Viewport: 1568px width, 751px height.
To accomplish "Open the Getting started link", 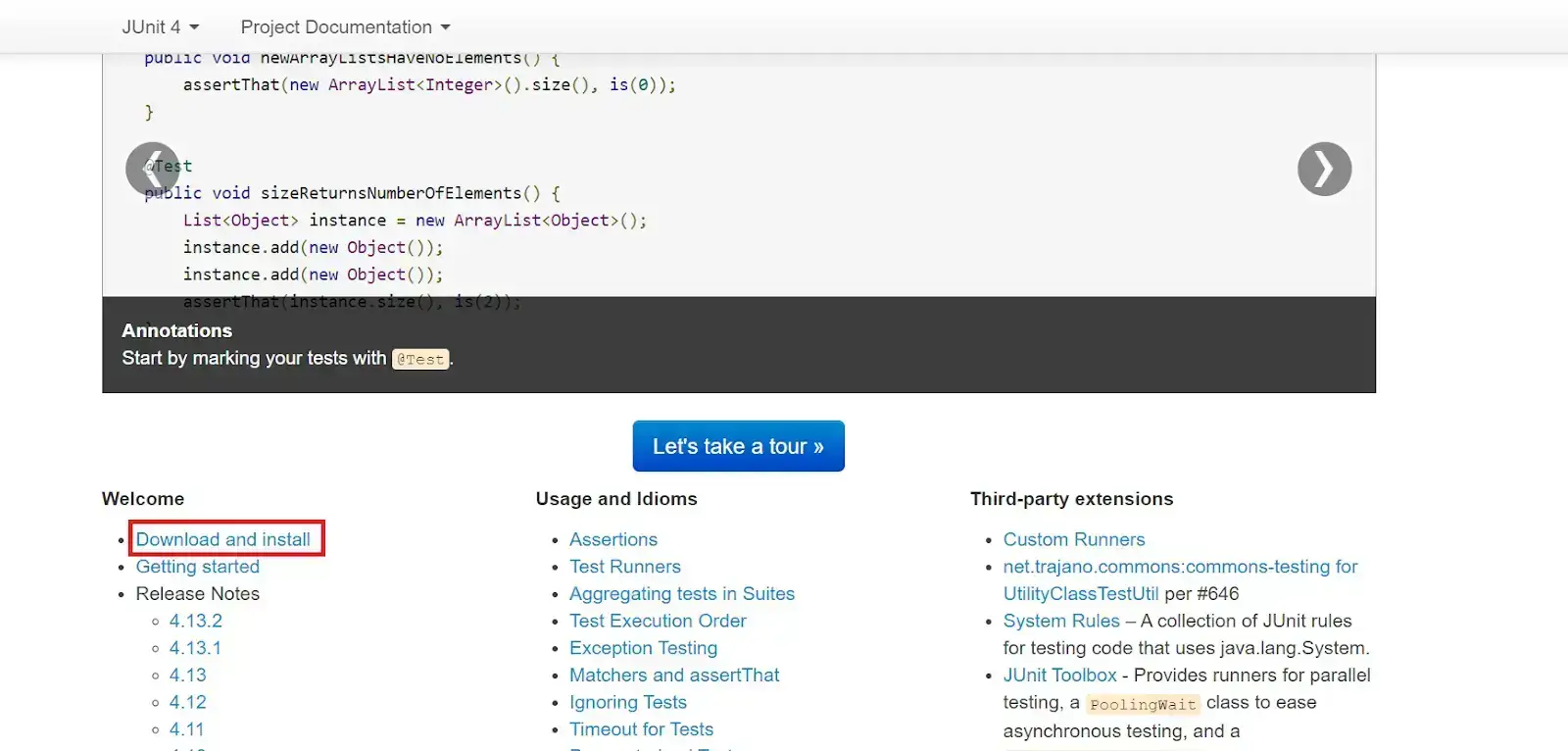I will pyautogui.click(x=198, y=567).
